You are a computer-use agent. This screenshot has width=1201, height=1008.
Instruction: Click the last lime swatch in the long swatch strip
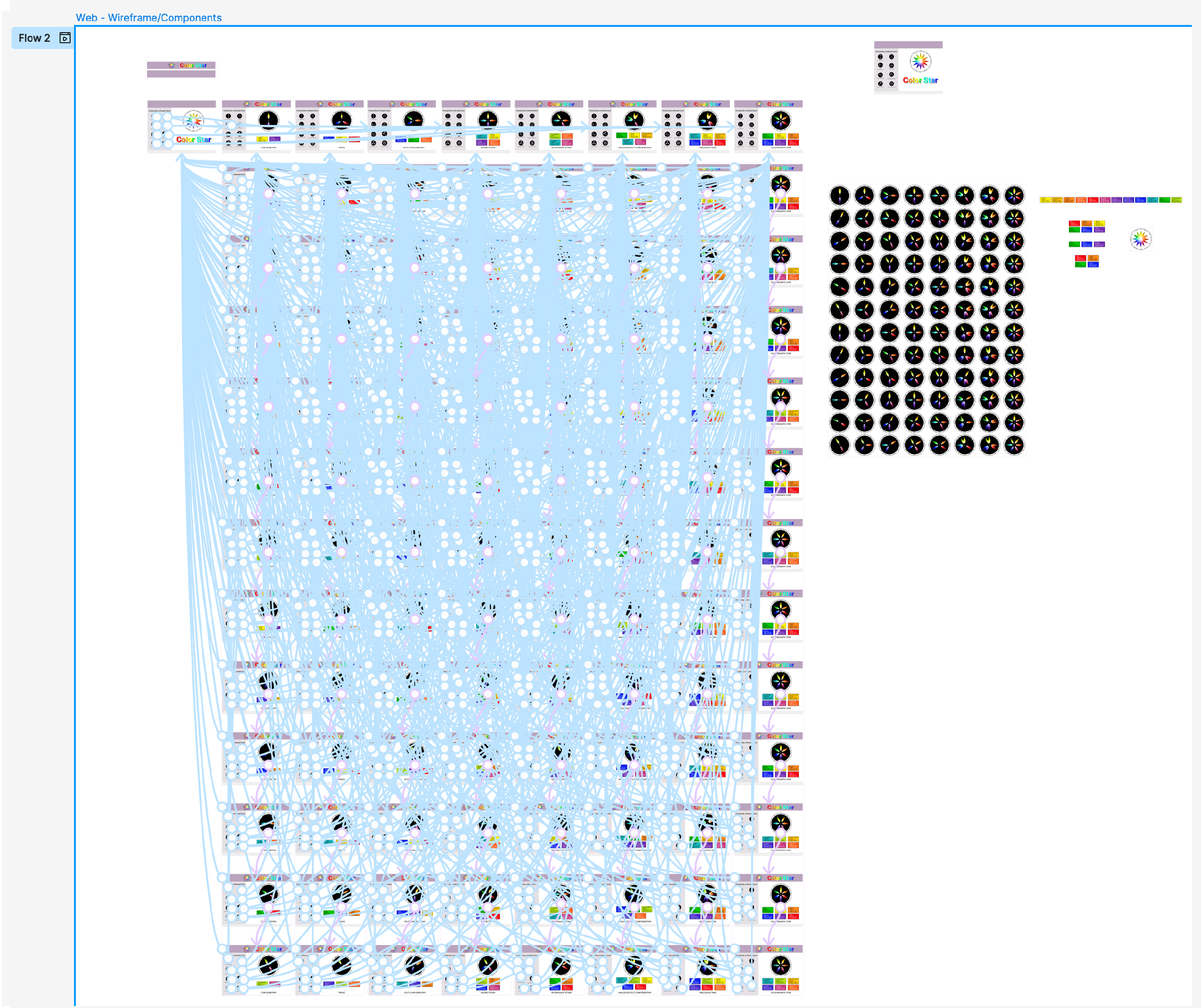pos(1176,200)
